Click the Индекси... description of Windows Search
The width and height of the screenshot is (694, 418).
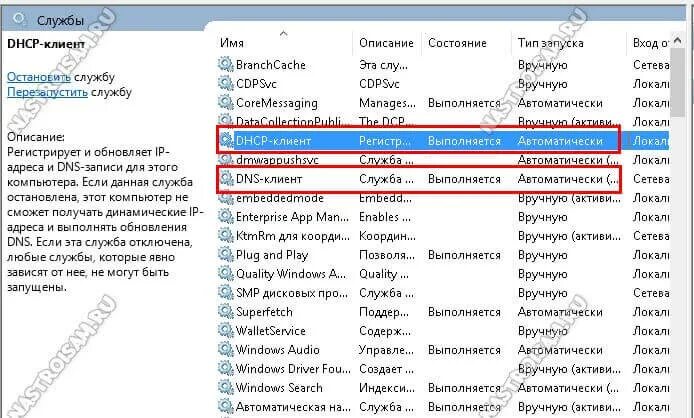tap(387, 388)
